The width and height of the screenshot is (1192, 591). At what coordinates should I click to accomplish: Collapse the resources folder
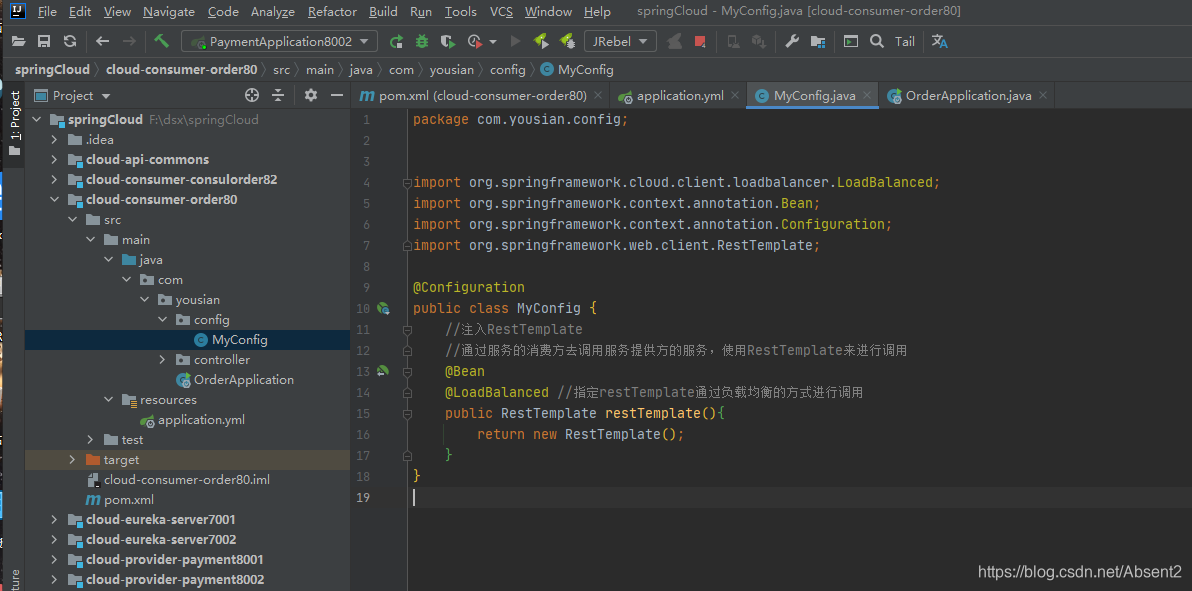pos(108,400)
